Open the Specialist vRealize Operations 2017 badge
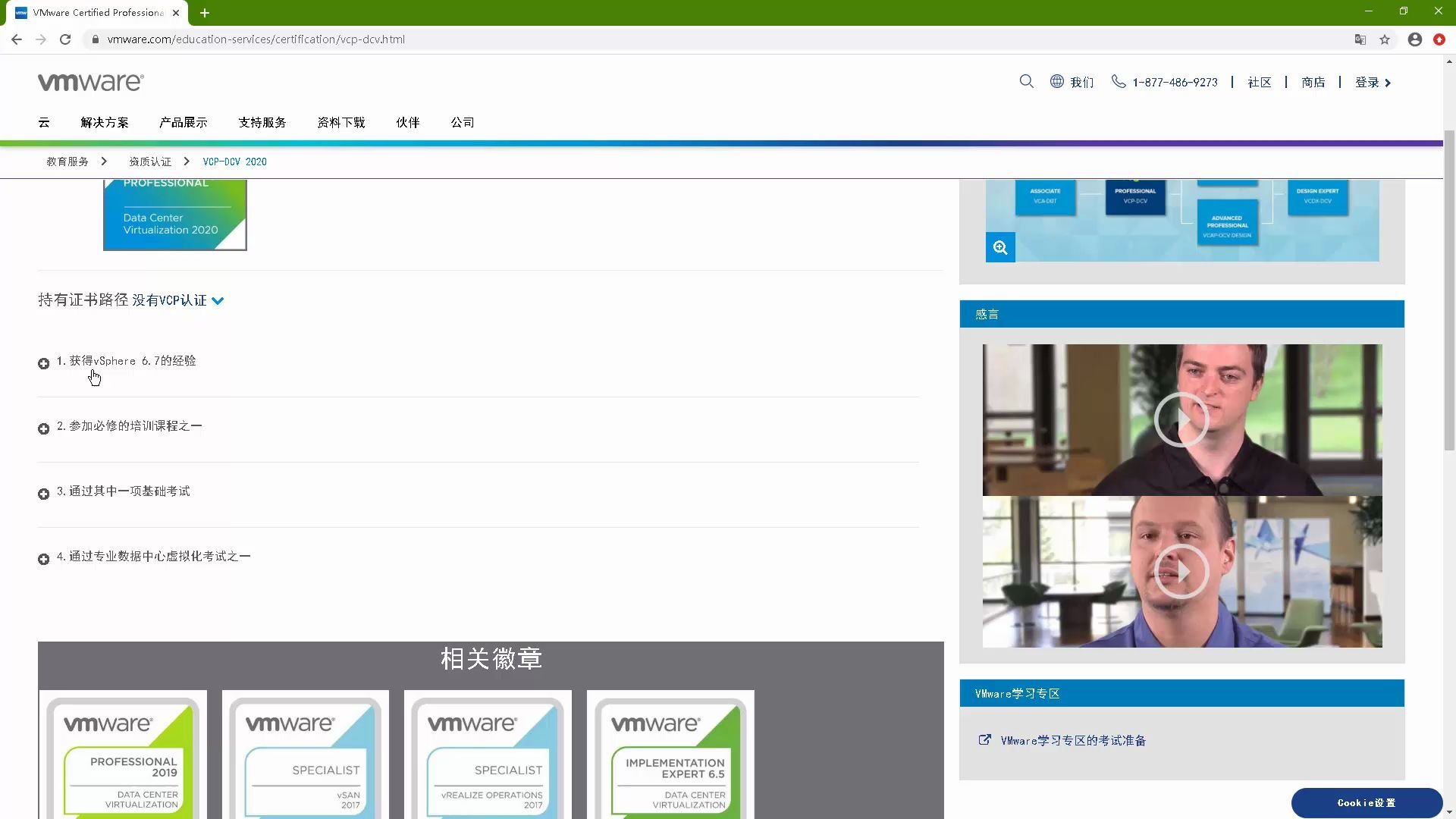The width and height of the screenshot is (1456, 819). (x=488, y=755)
